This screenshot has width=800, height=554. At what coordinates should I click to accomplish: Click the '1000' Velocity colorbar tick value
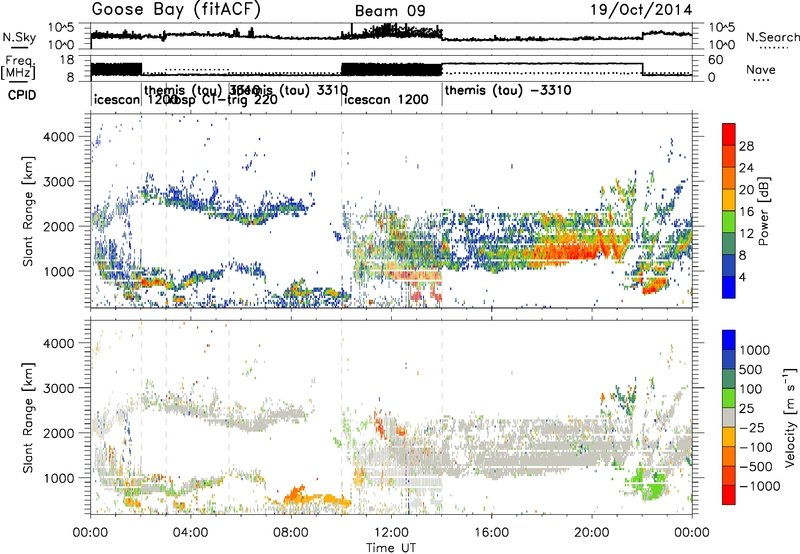tap(755, 350)
